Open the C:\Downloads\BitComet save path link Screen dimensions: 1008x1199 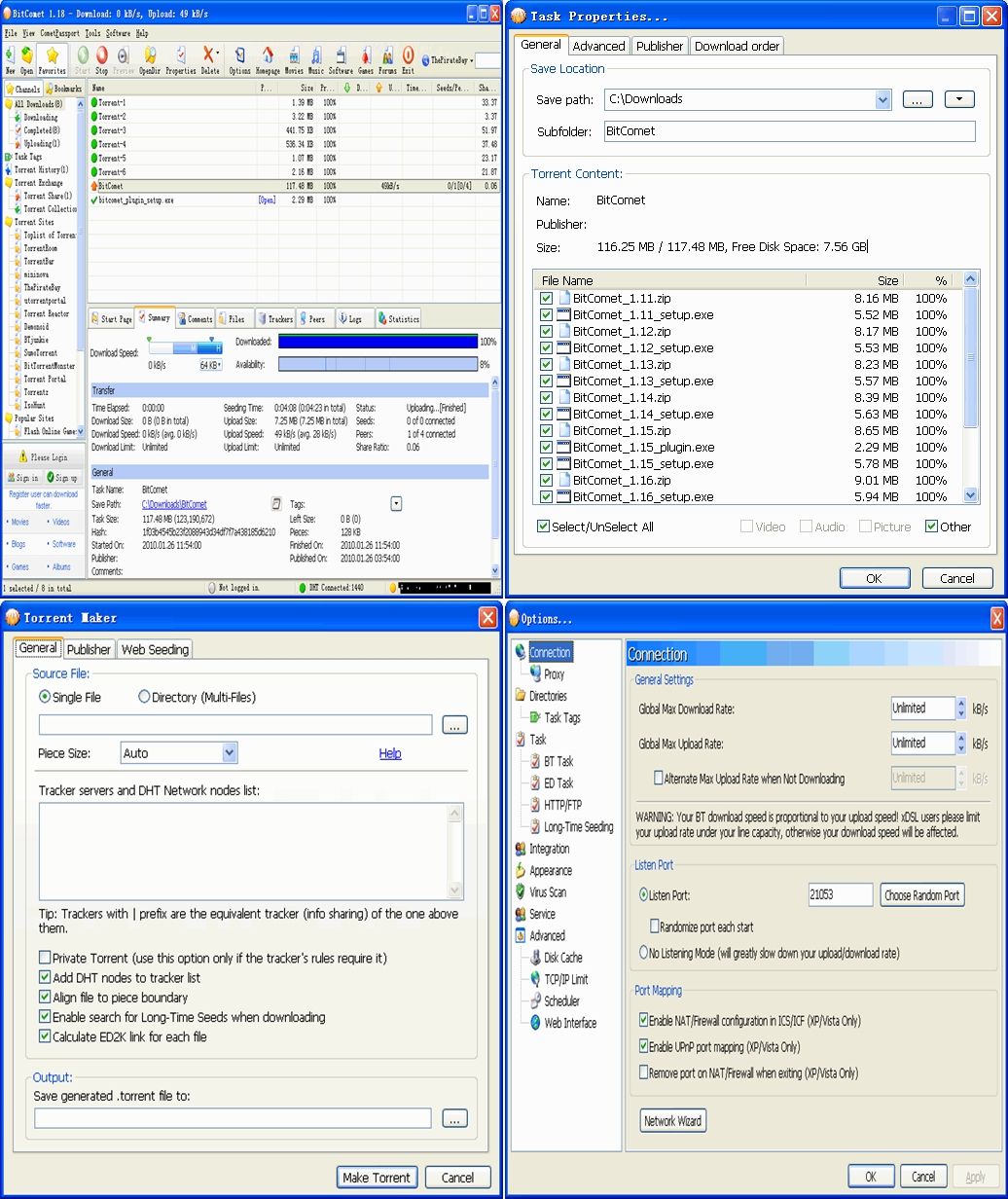click(x=174, y=504)
